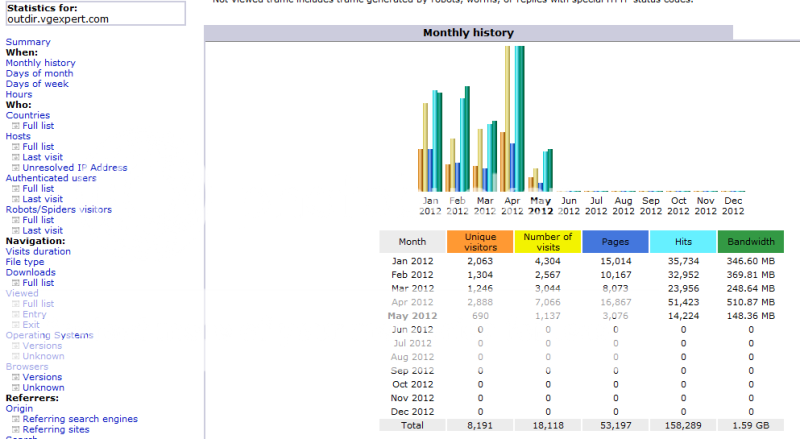The height and width of the screenshot is (439, 800).
Task: Go to Monthly history in sidebar
Action: 40,63
